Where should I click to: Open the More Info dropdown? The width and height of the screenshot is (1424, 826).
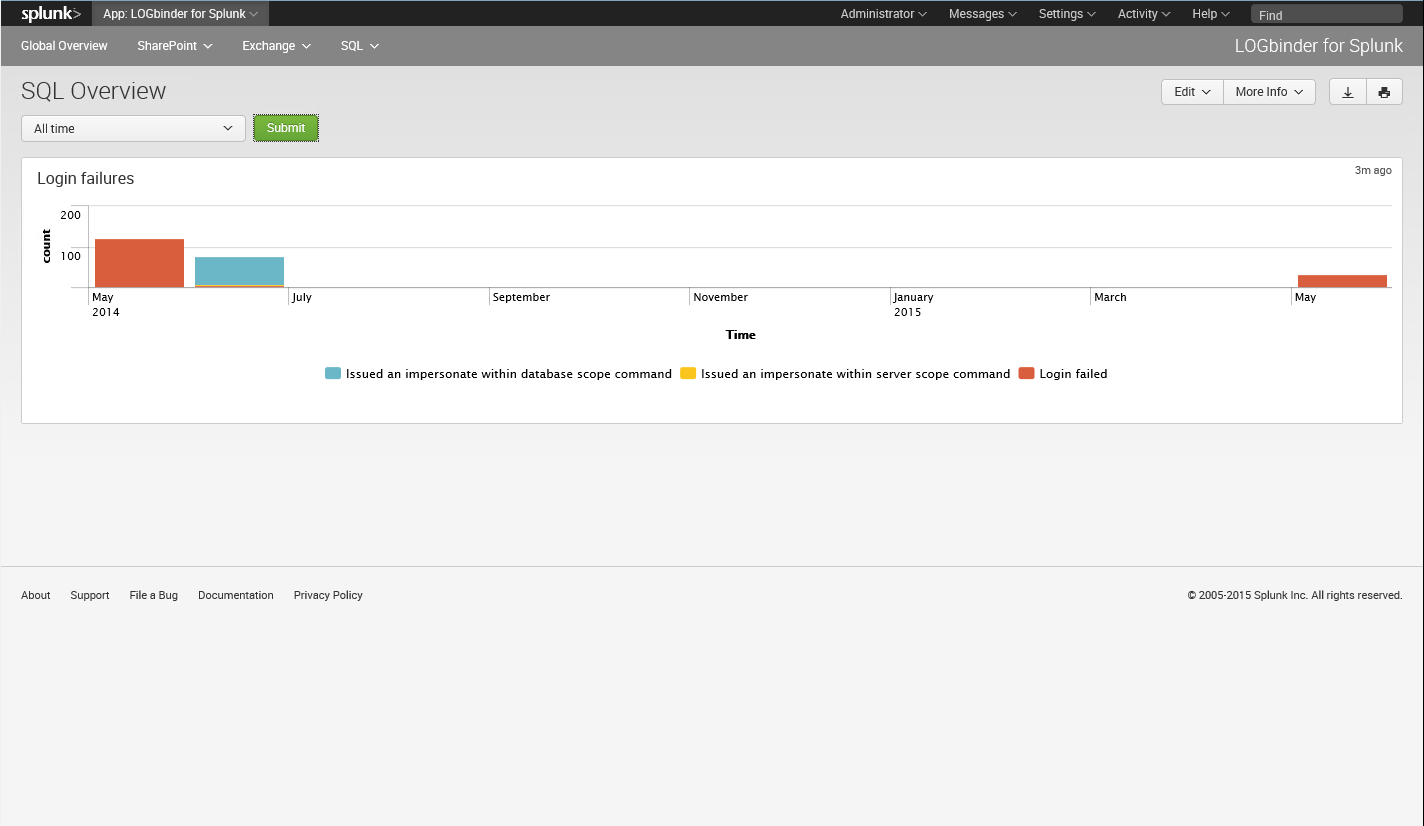(1269, 92)
